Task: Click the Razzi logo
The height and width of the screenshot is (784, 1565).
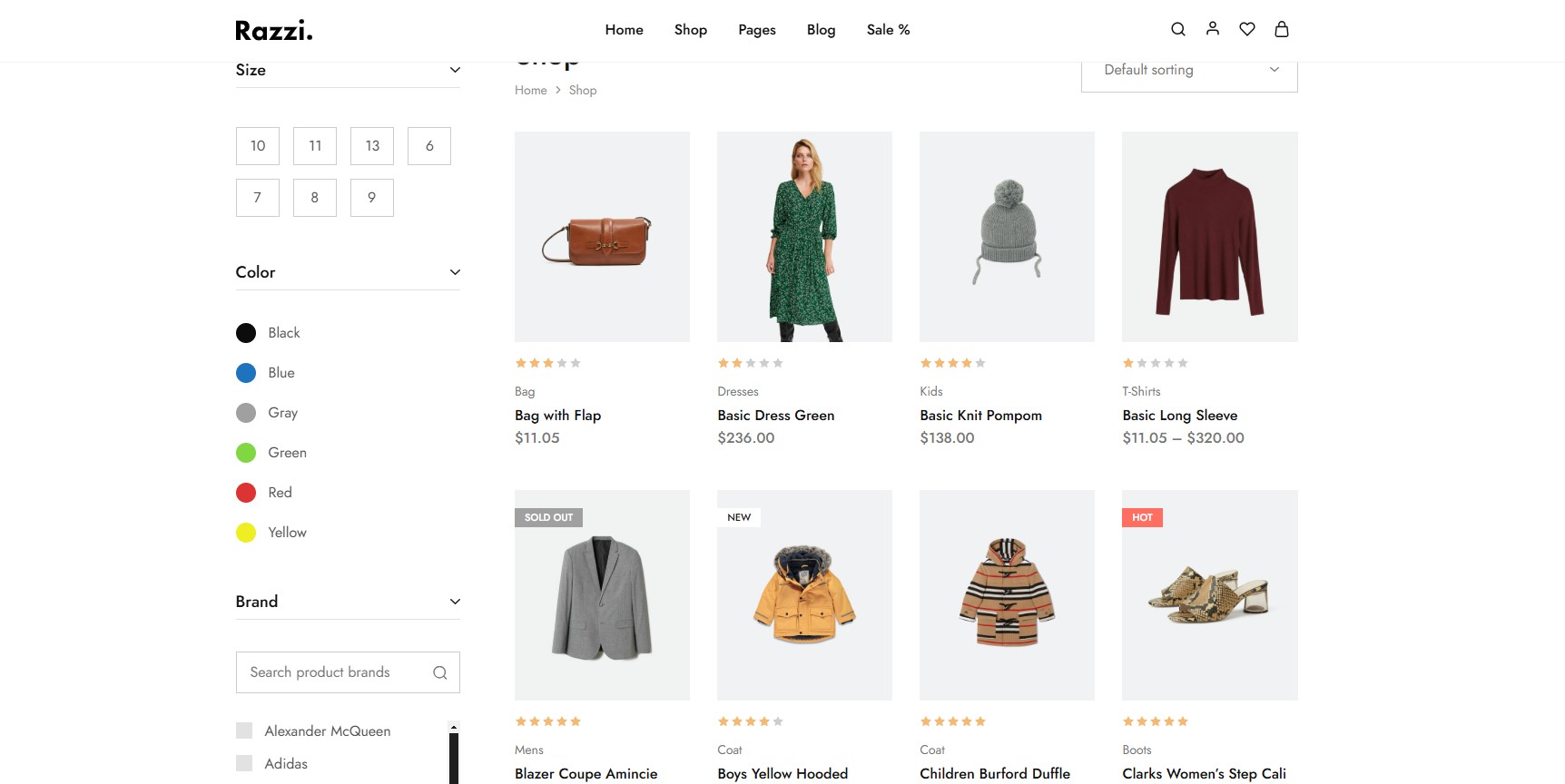Action: 274,30
